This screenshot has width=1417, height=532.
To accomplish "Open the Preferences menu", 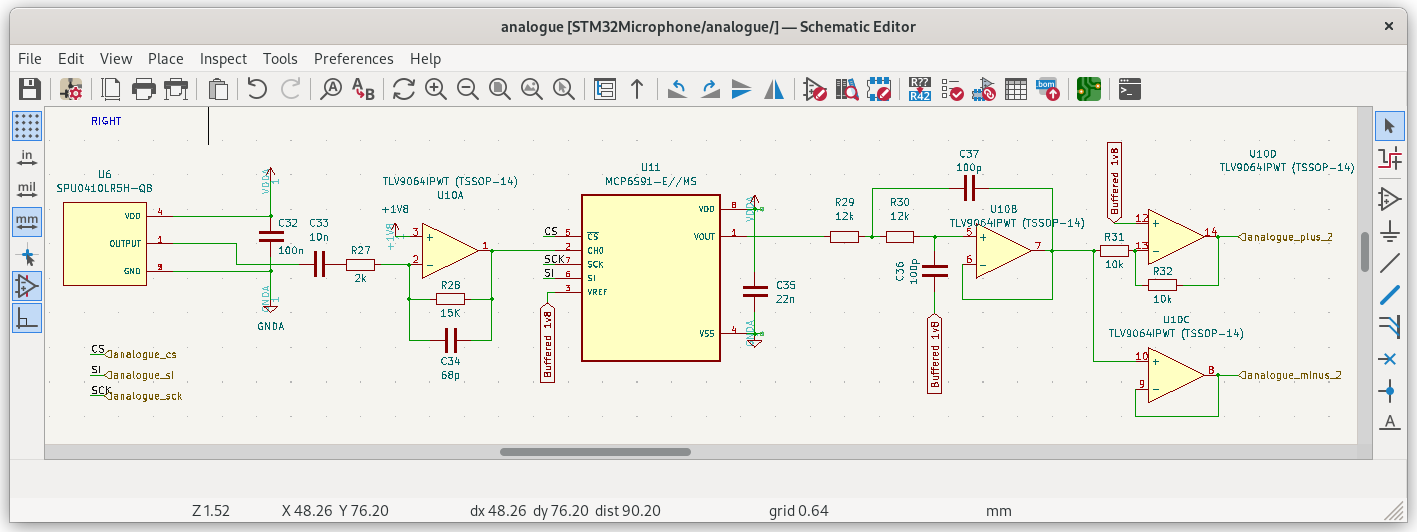I will [353, 59].
